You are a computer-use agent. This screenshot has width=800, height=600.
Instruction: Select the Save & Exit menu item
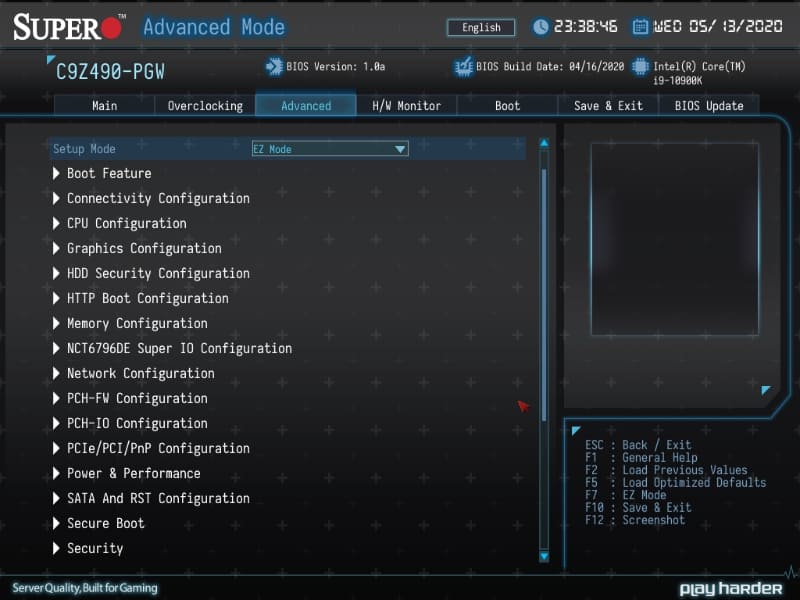point(608,105)
